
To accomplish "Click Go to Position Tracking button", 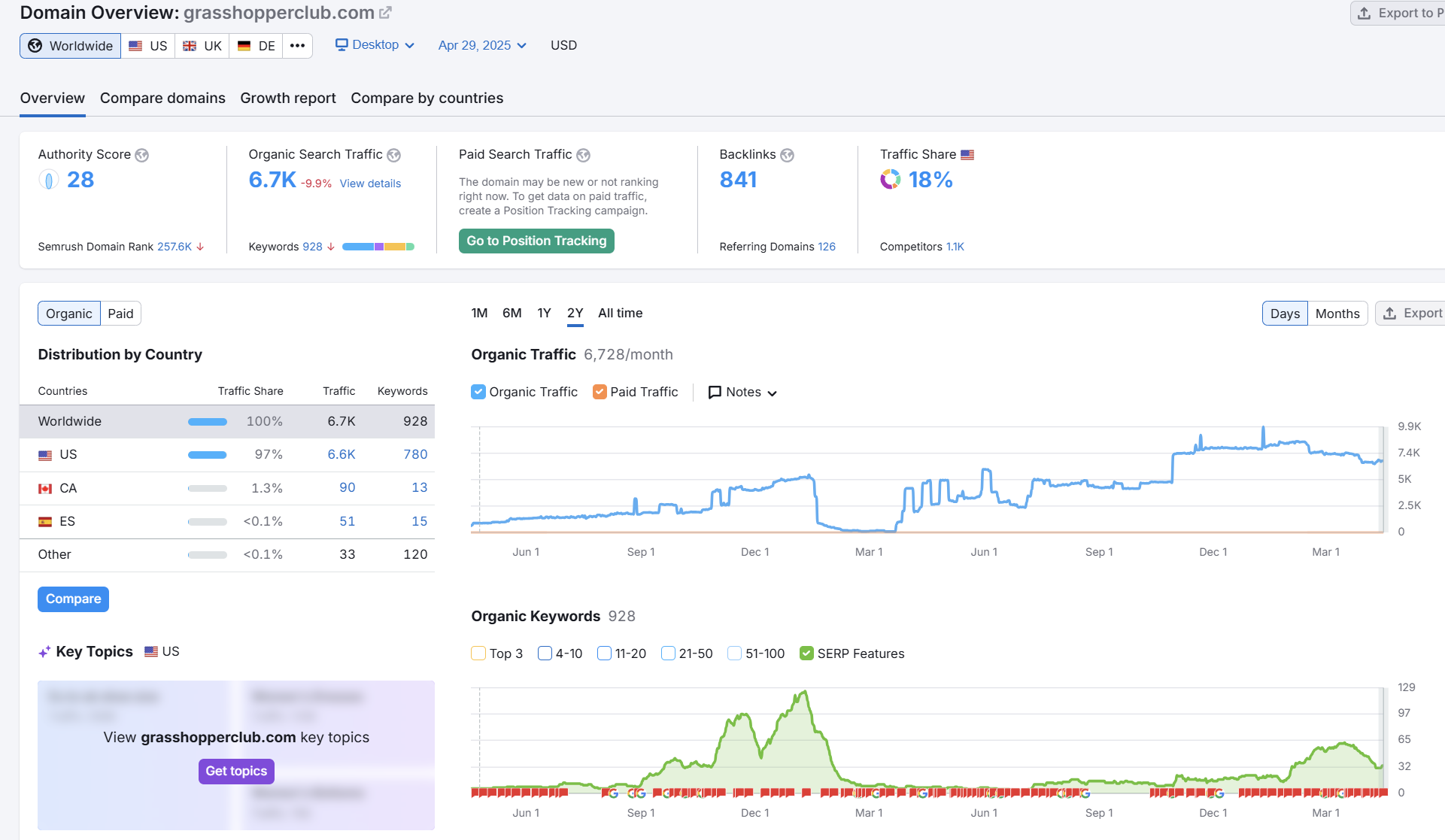I will (x=536, y=241).
